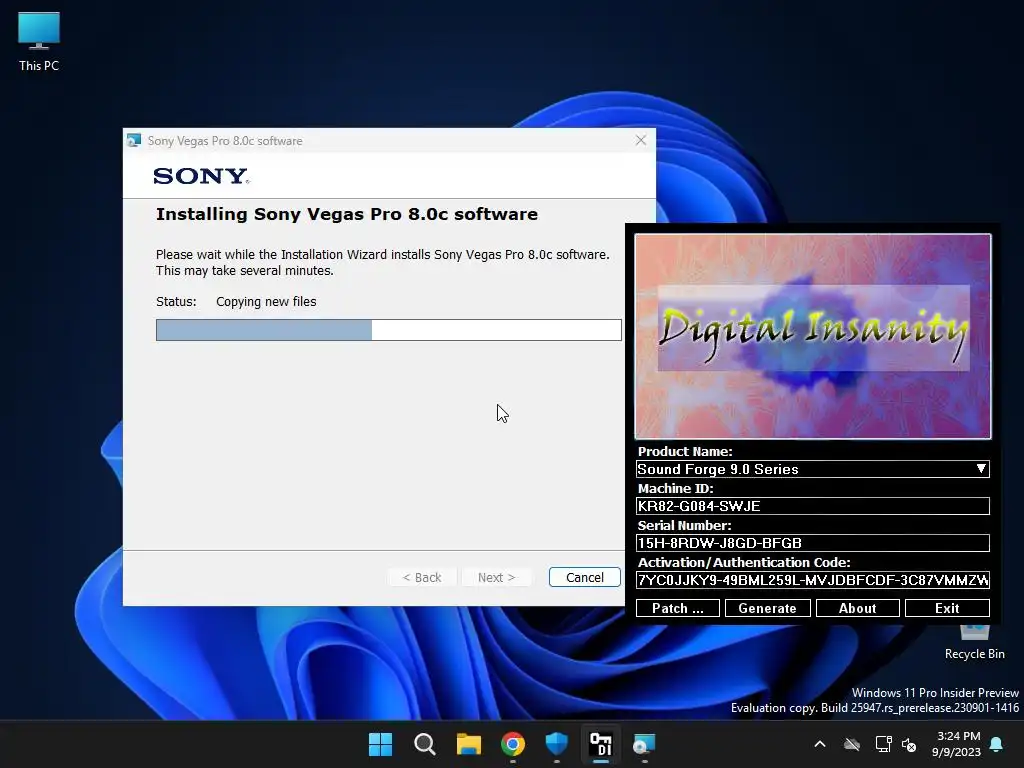
Task: Switch to Google Chrome in the taskbar
Action: coord(513,744)
